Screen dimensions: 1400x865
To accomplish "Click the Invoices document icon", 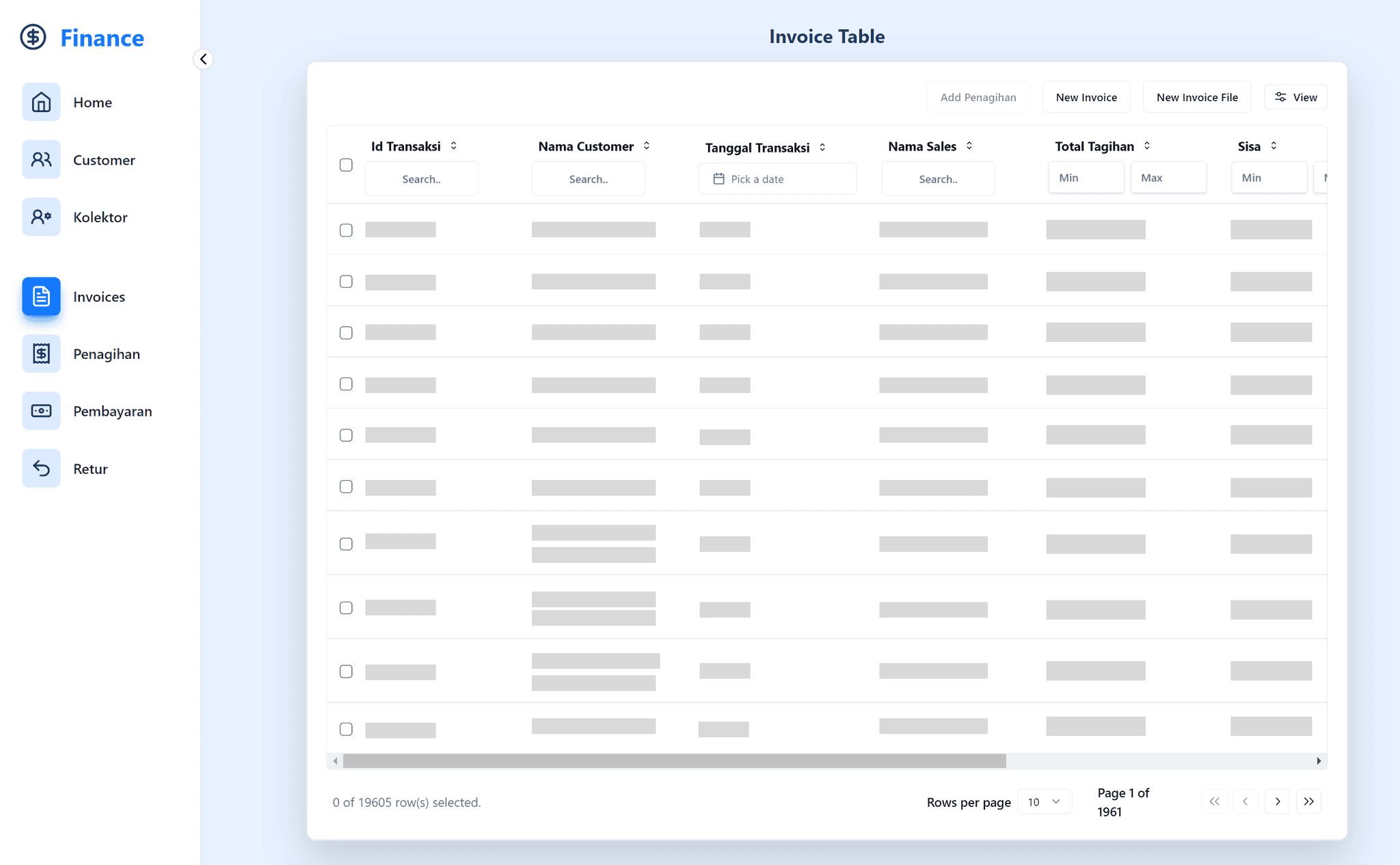I will 41,297.
